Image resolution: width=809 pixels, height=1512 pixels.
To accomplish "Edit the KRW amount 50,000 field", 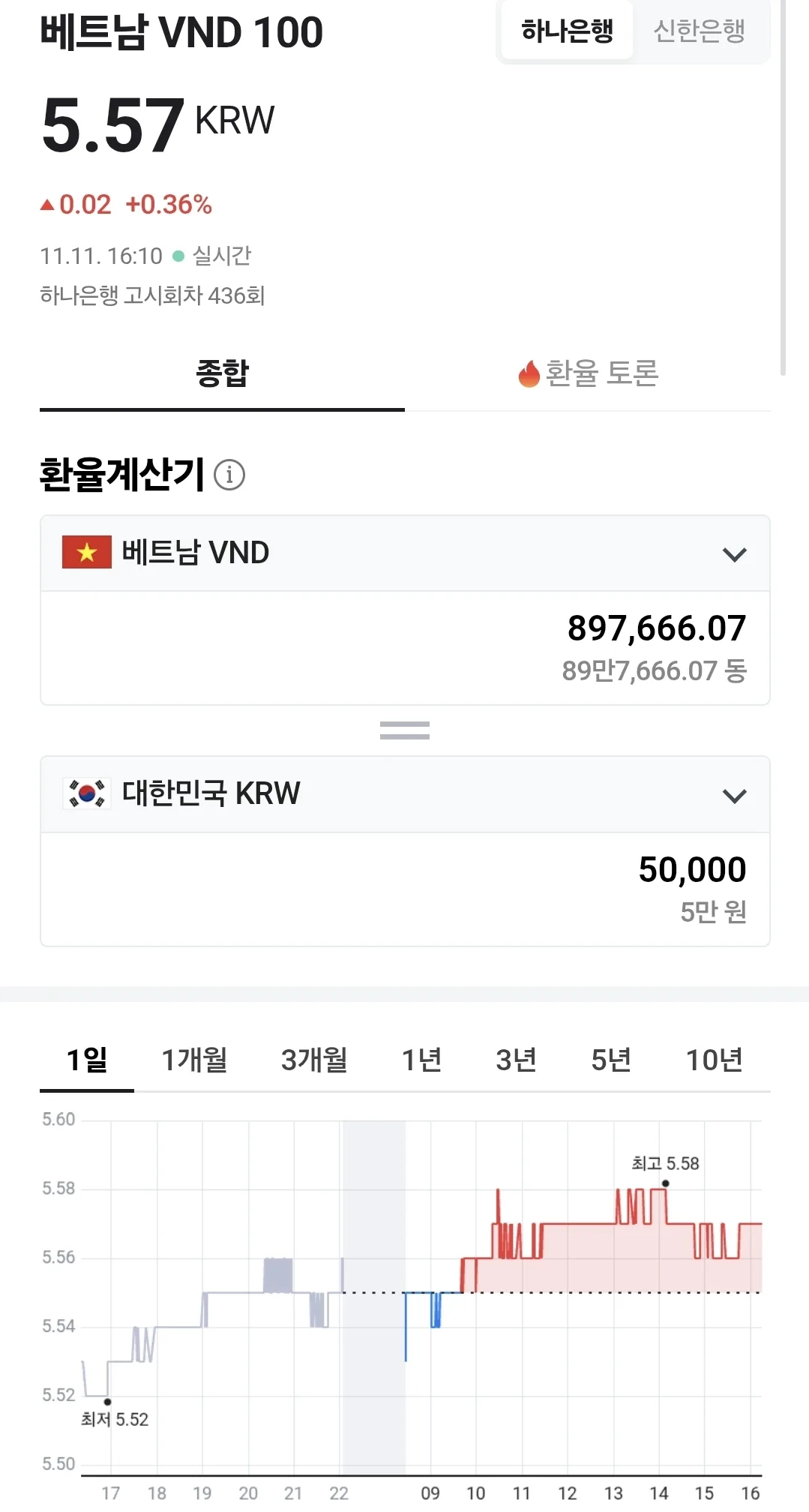I will click(x=405, y=889).
